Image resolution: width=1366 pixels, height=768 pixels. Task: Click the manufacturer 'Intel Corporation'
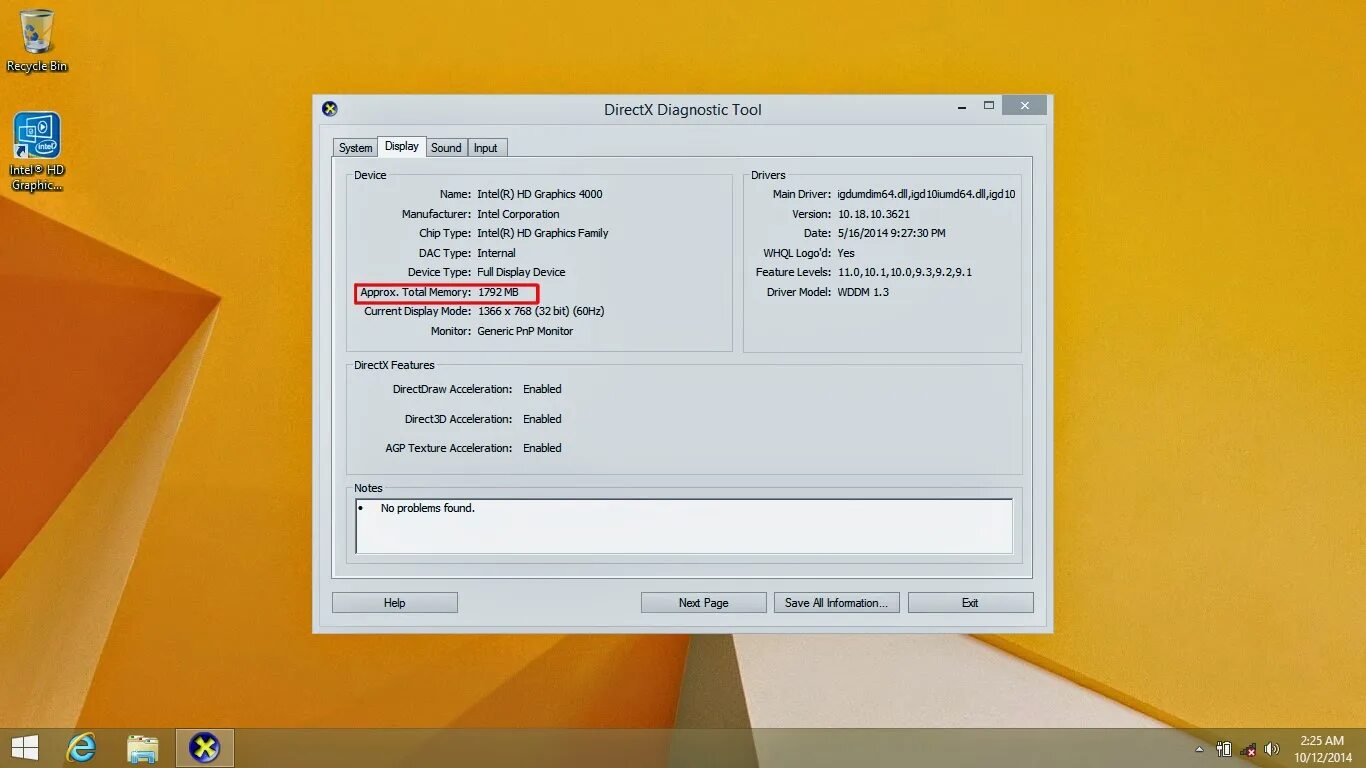[x=518, y=214]
